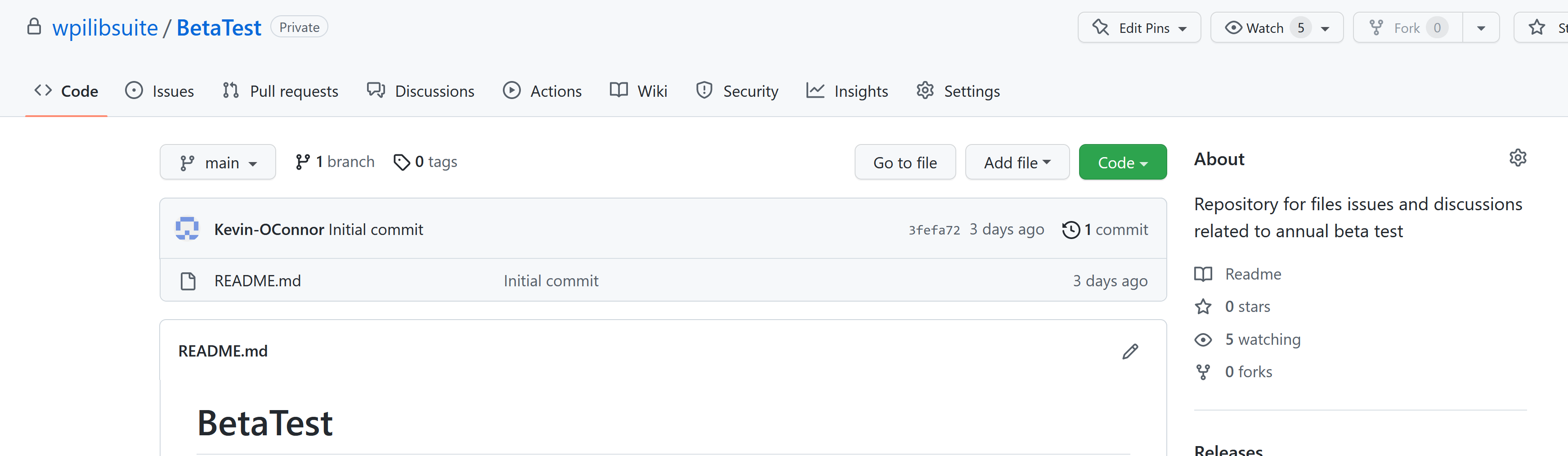Image resolution: width=1568 pixels, height=456 pixels.
Task: Click the file icon beside README.md
Action: (x=188, y=281)
